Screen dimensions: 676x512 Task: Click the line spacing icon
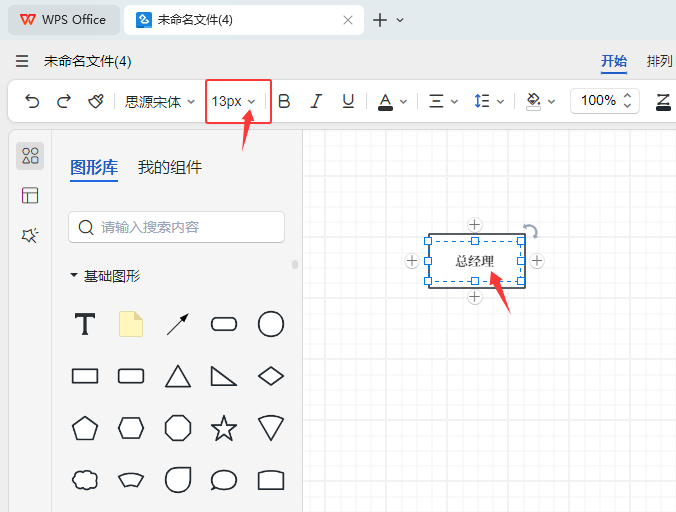pyautogui.click(x=482, y=101)
